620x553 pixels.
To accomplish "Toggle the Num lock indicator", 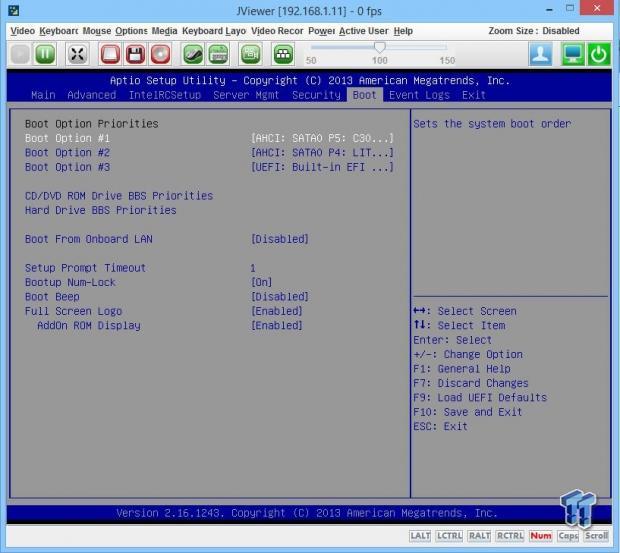I will [541, 536].
